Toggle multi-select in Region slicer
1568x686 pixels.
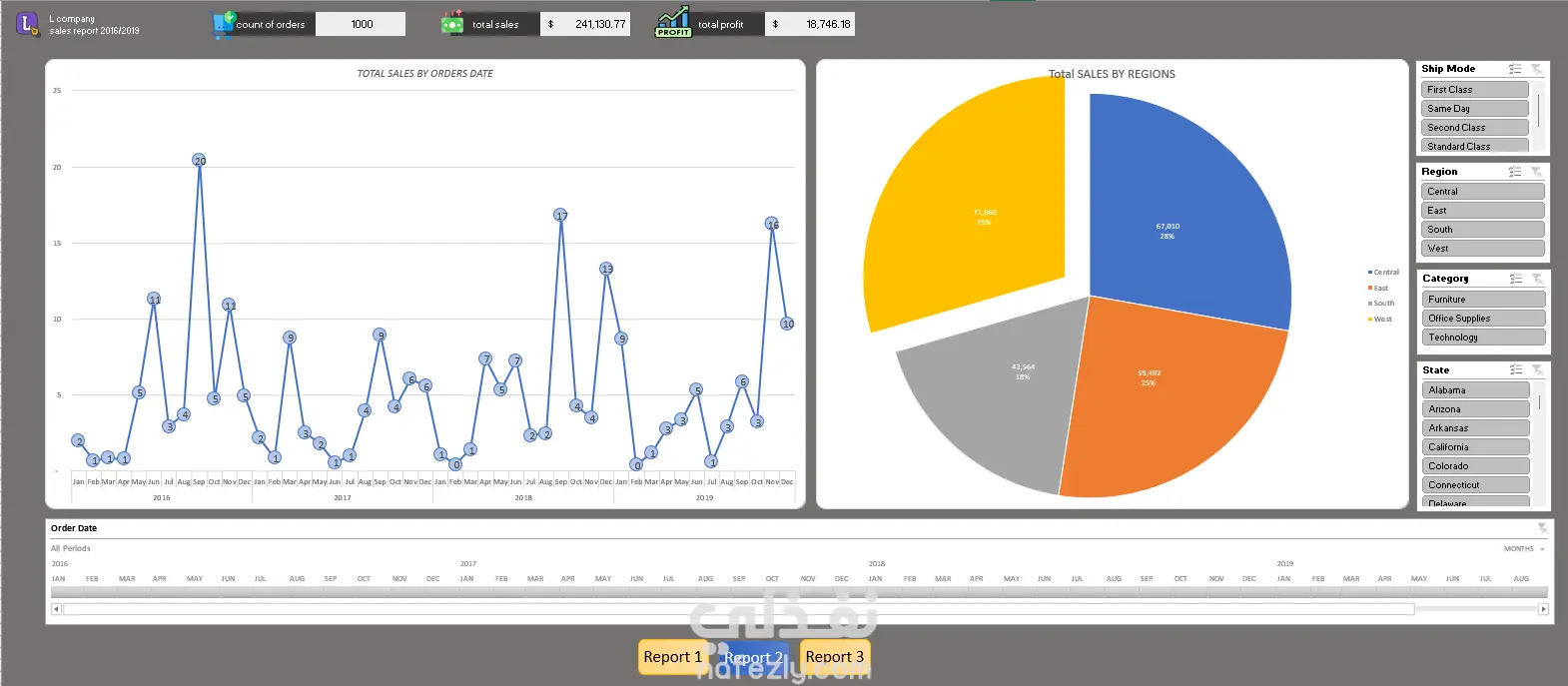pyautogui.click(x=1515, y=172)
